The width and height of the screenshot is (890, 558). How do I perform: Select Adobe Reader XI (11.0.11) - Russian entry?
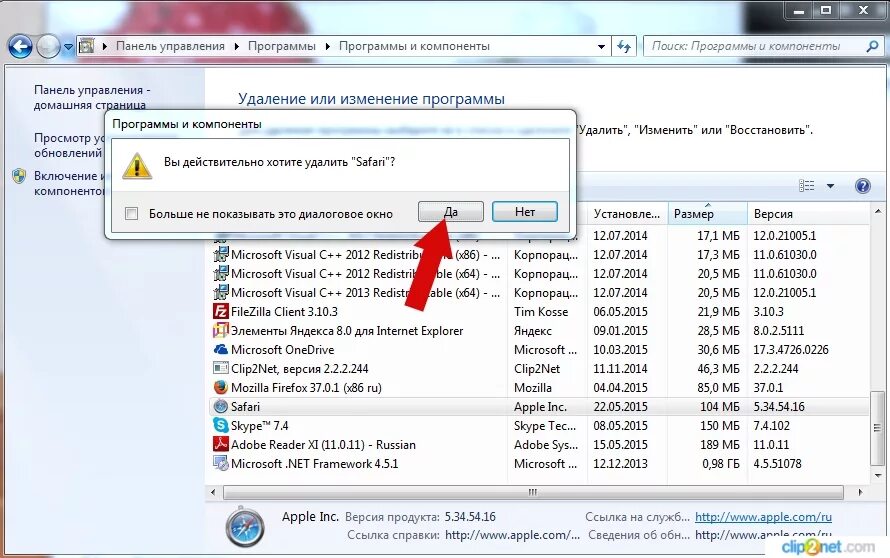tap(323, 444)
